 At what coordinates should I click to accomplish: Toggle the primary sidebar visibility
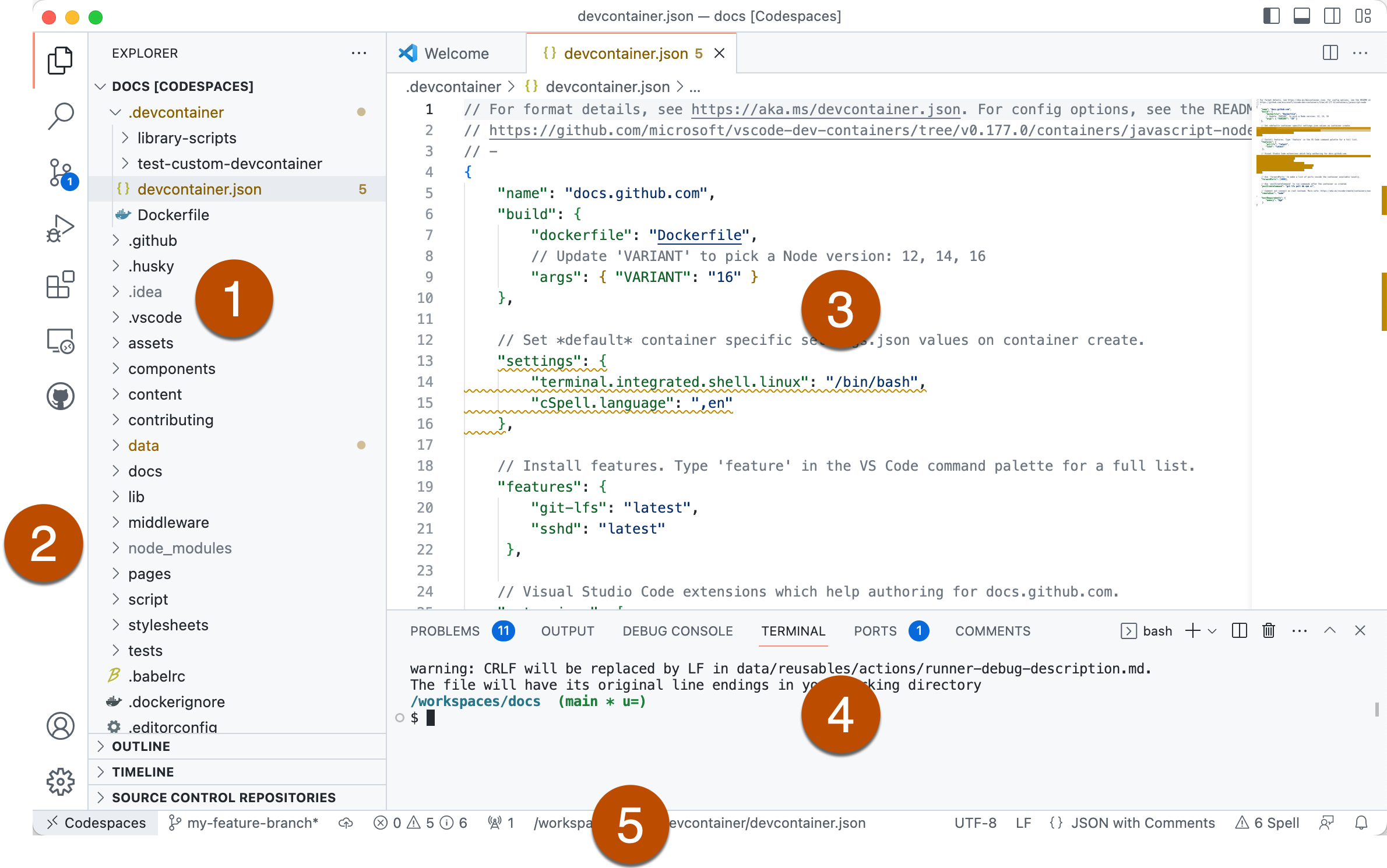pyautogui.click(x=1272, y=16)
